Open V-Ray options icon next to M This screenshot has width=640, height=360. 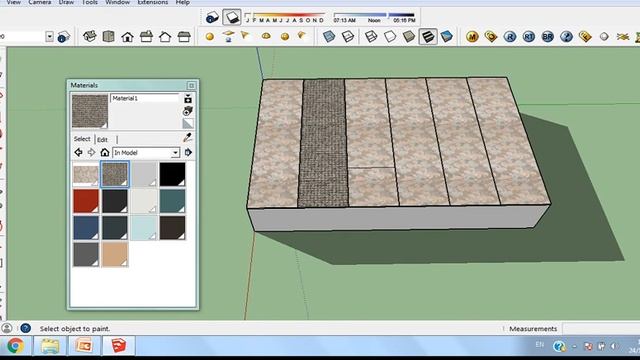(x=491, y=37)
